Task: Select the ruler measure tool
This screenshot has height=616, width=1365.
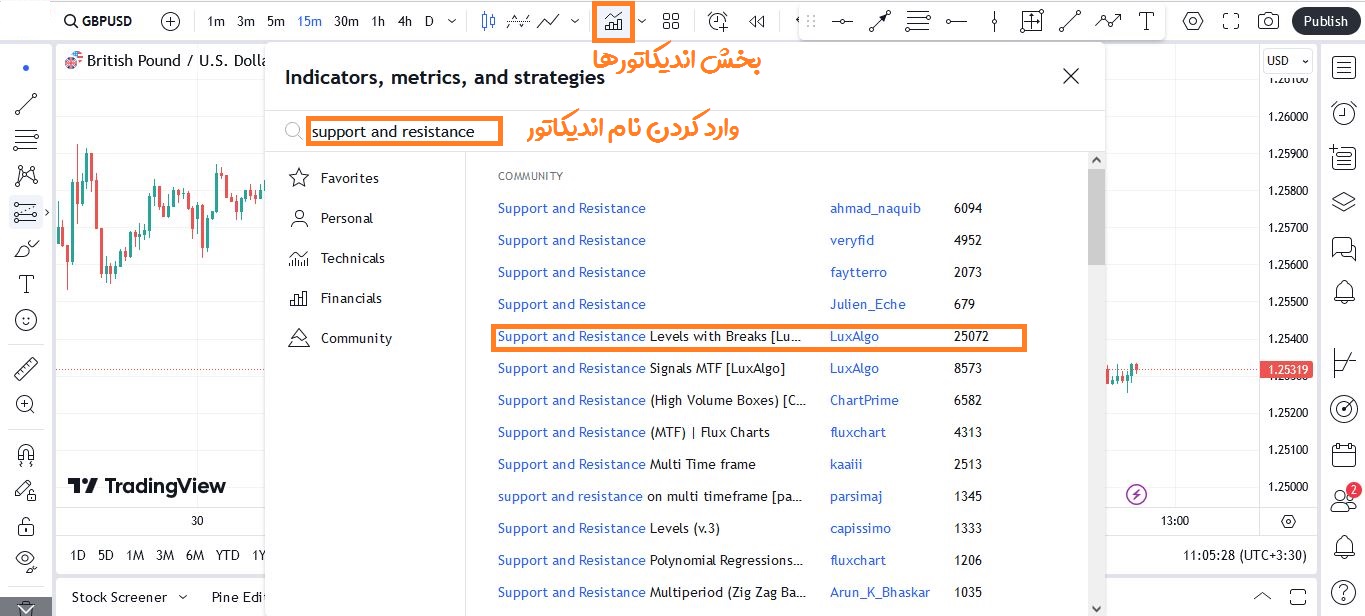Action: click(x=26, y=369)
